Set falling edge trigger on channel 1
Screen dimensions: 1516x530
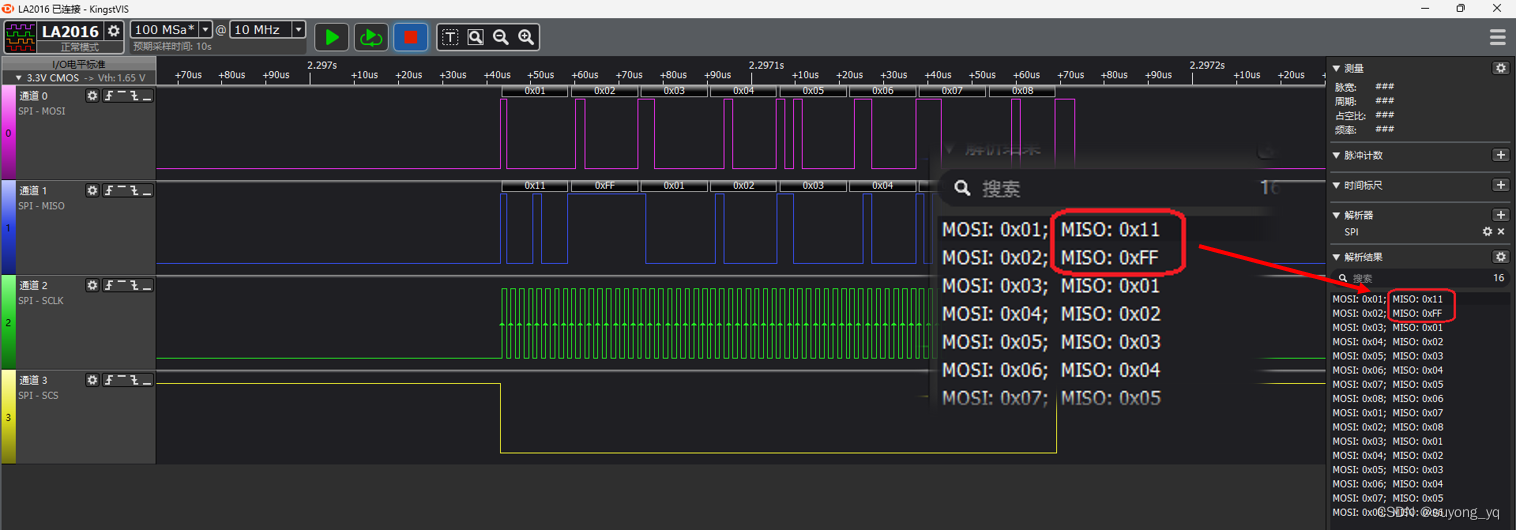click(x=134, y=190)
